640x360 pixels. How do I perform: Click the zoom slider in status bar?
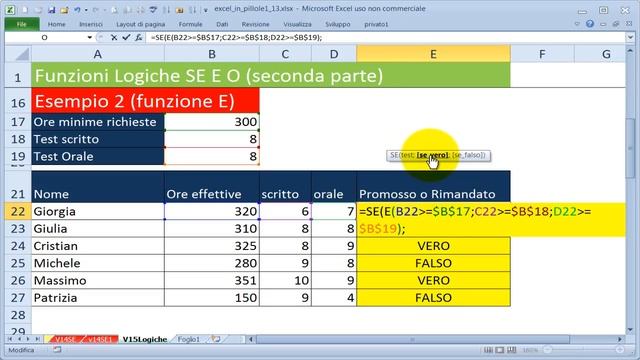(584, 350)
